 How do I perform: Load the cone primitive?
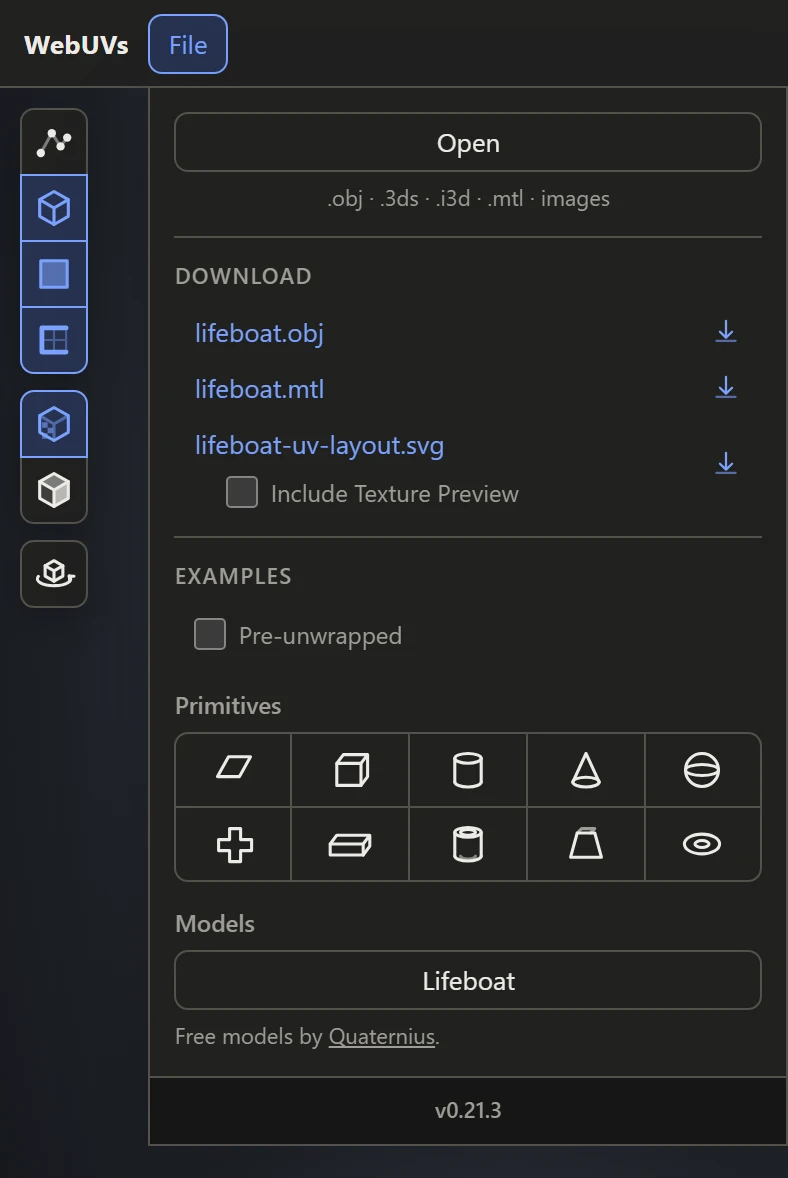[586, 770]
